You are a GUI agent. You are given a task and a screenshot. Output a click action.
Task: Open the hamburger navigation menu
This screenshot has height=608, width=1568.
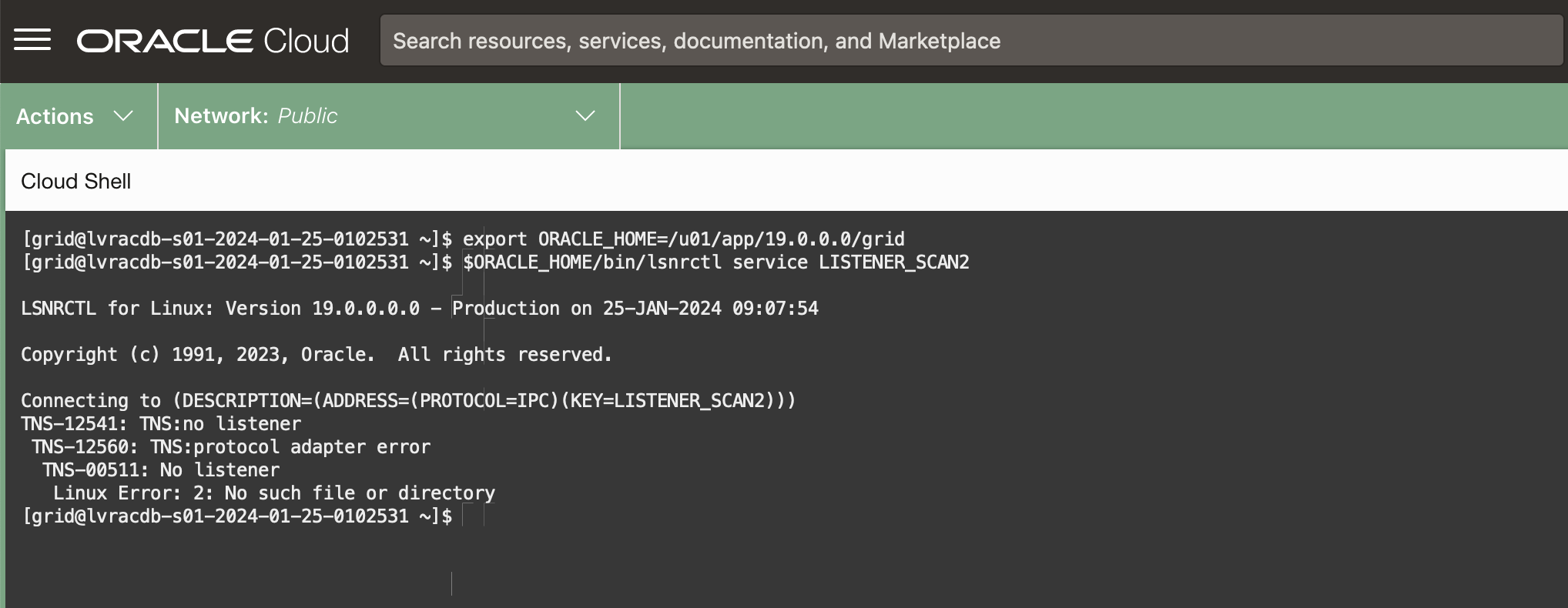pos(32,40)
